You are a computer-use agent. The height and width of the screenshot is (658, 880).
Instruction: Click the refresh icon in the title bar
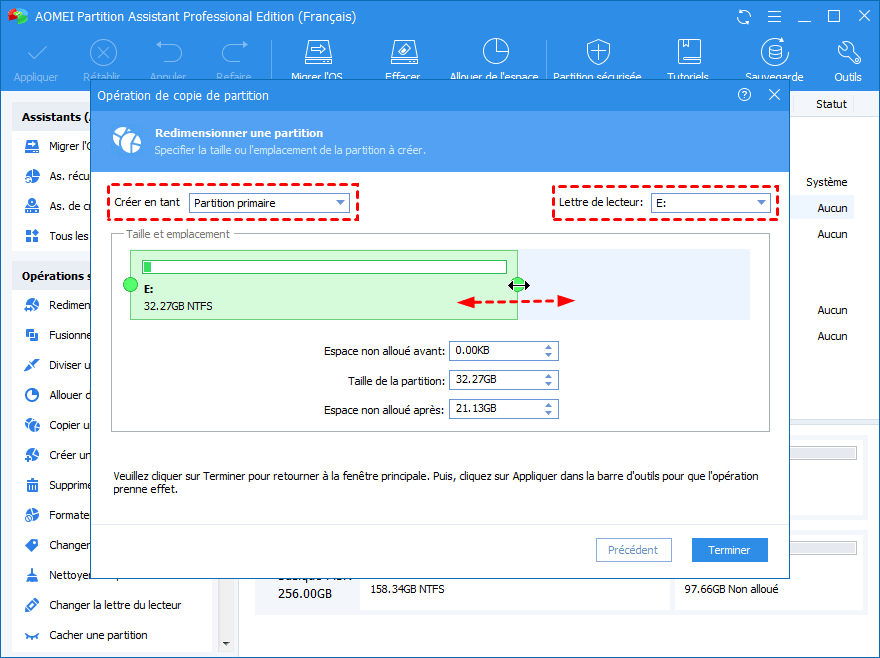[744, 17]
